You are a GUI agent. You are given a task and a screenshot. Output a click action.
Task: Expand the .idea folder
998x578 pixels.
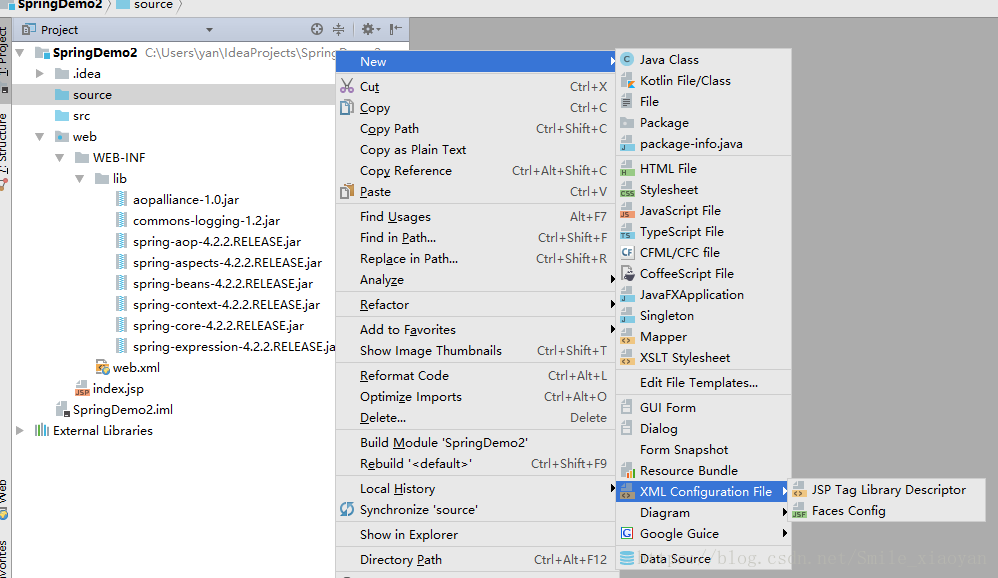click(39, 73)
